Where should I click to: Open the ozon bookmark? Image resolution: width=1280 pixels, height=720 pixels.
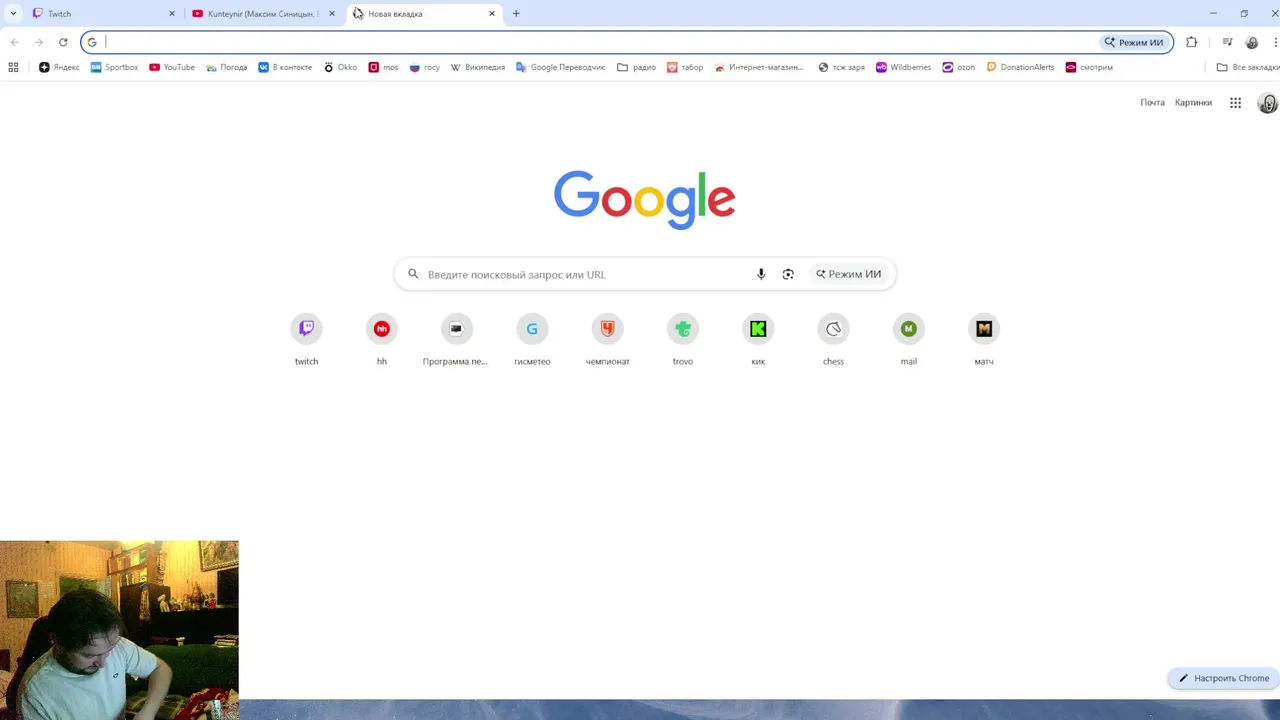[x=958, y=67]
